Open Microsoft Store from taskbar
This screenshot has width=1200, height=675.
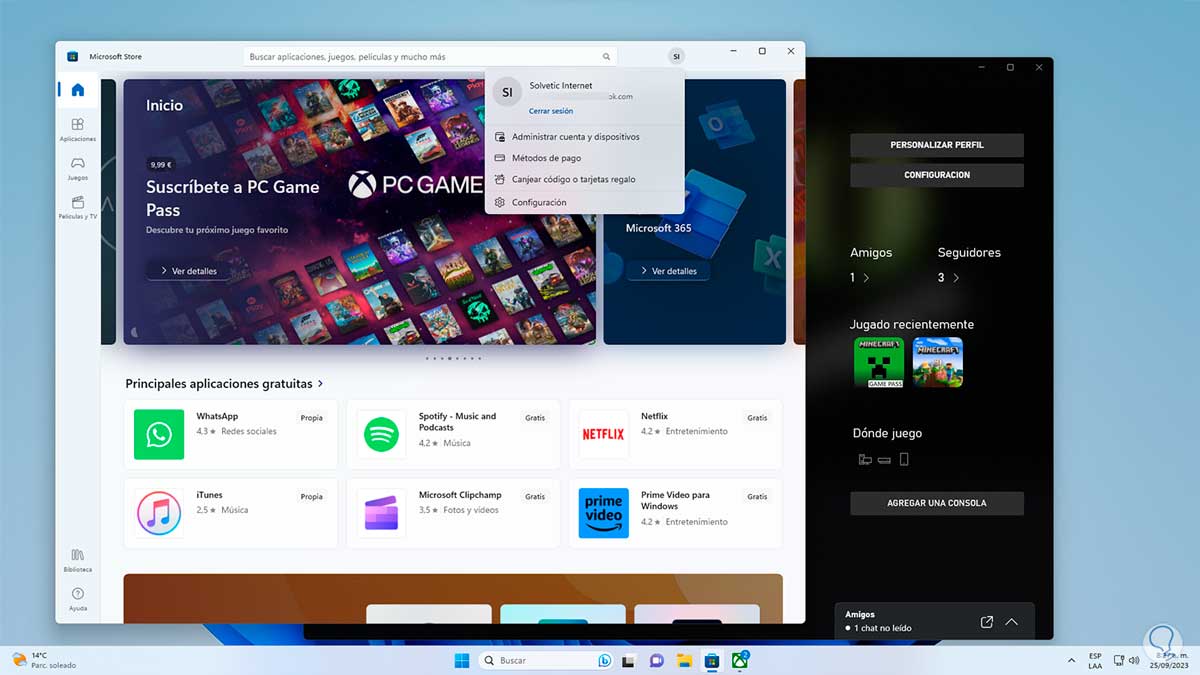click(712, 660)
